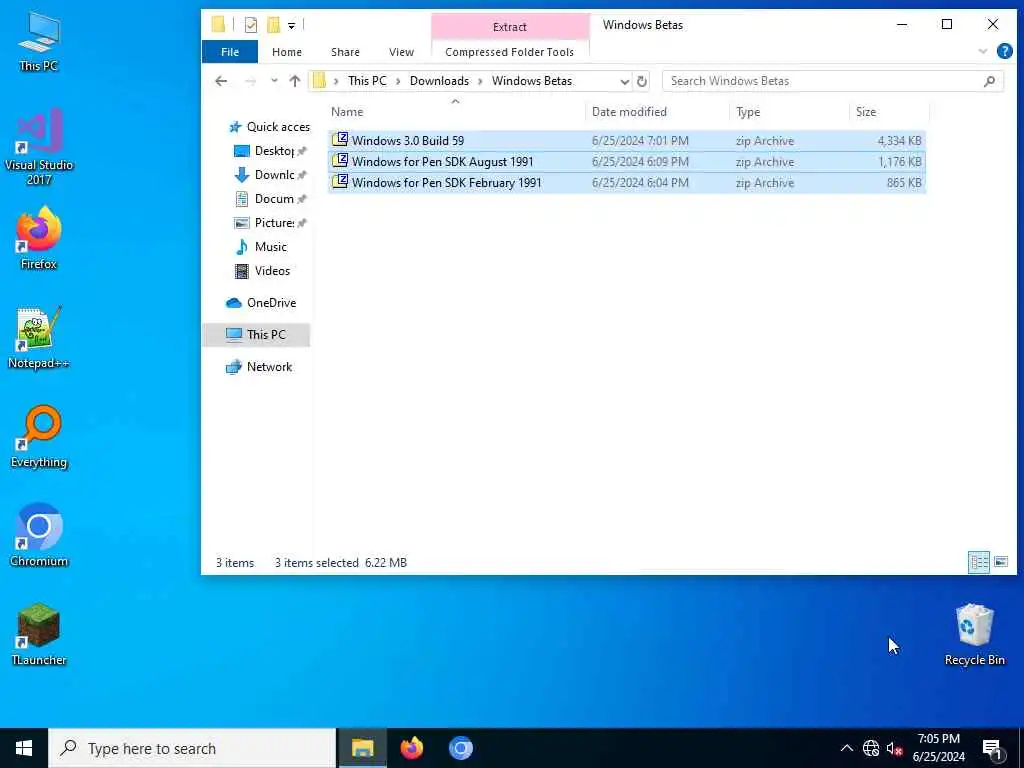Click File Explorer taskbar icon
Screen dimensions: 1024x768
tap(362, 748)
